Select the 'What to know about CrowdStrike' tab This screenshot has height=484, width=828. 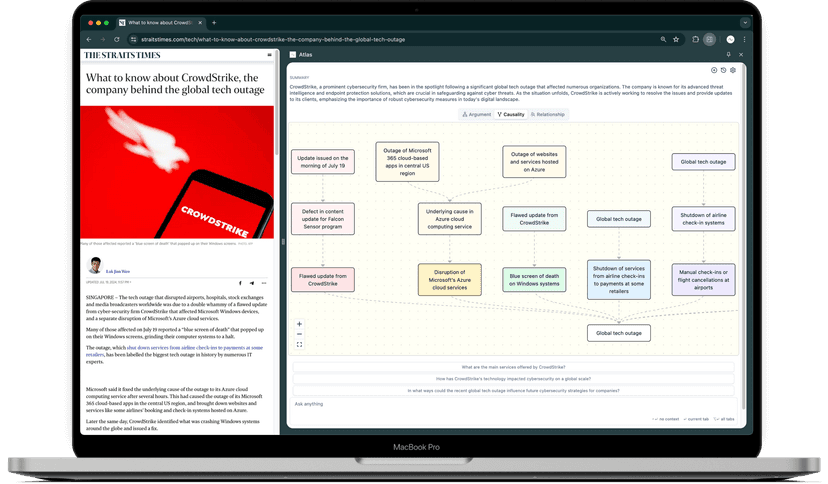click(x=161, y=23)
